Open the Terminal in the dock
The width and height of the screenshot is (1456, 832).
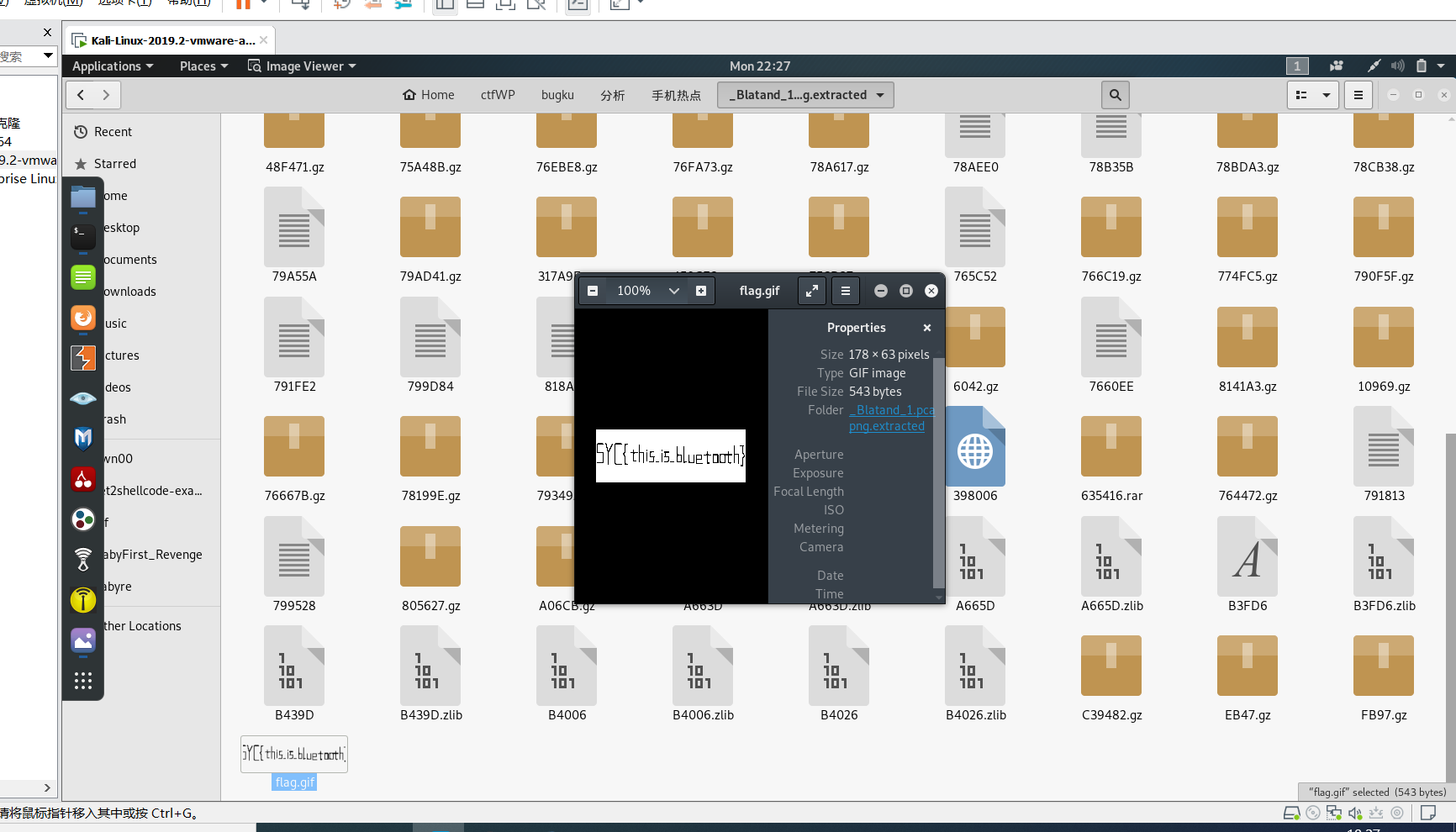tap(83, 236)
